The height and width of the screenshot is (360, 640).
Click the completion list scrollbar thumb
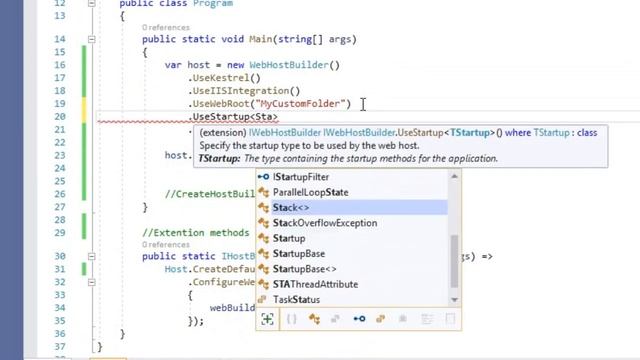[454, 261]
